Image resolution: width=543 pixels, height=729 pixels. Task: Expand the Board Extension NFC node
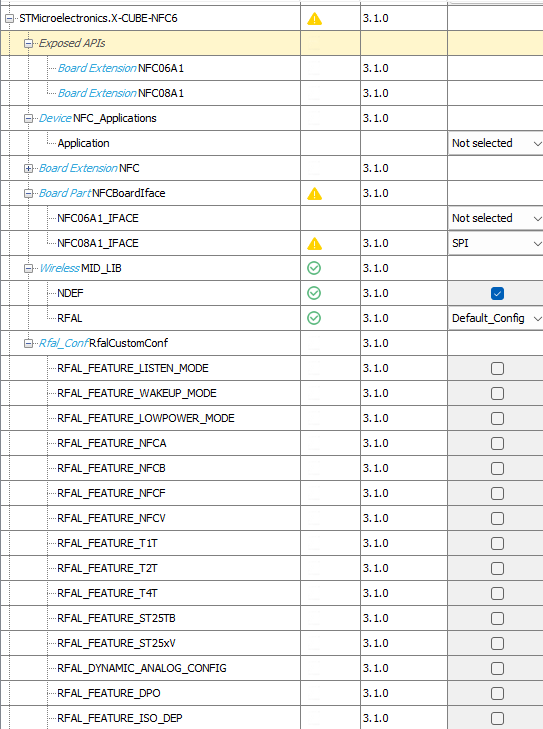(x=28, y=168)
